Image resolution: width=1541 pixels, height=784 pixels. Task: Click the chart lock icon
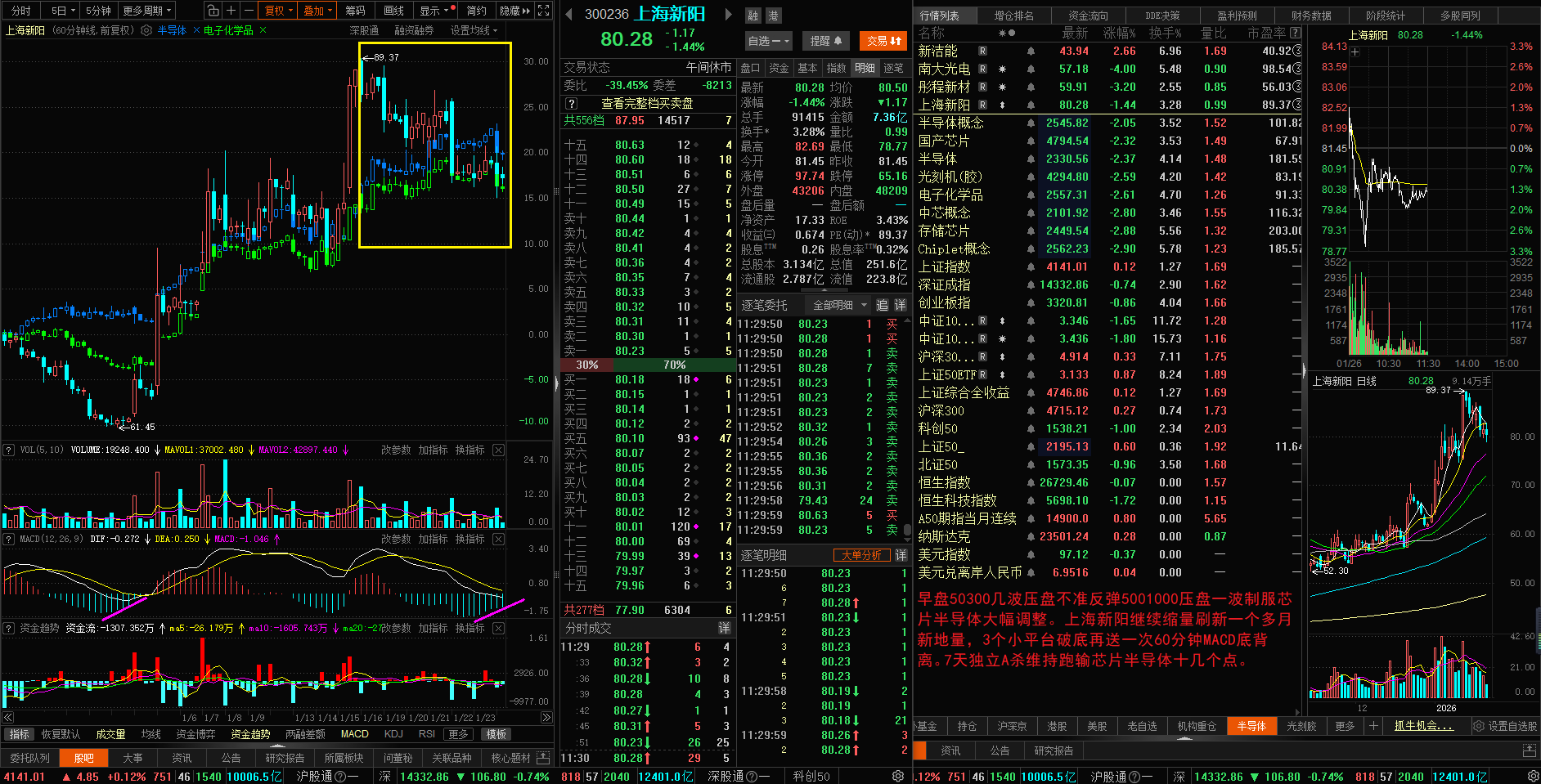[x=213, y=11]
